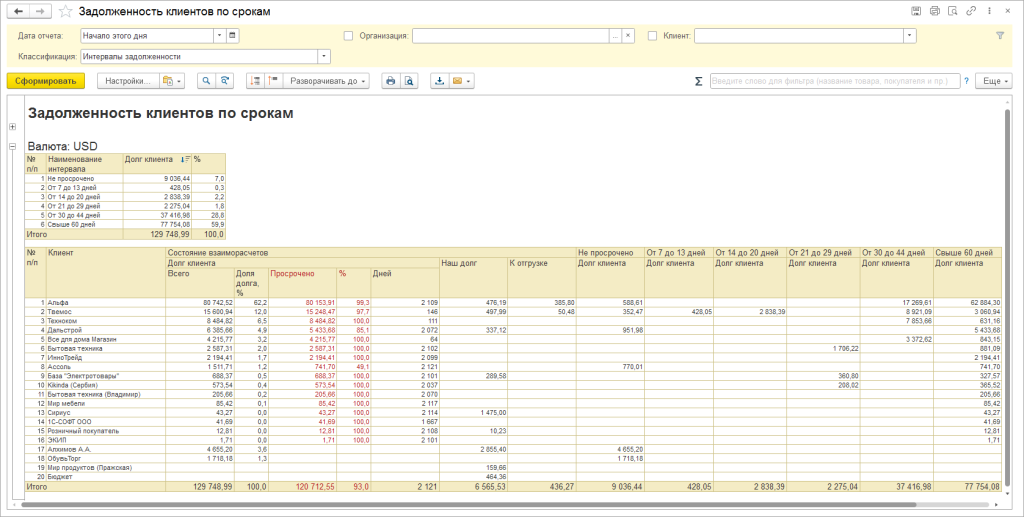Click the printer icon in the title bar
The image size is (1024, 517).
(x=935, y=11)
